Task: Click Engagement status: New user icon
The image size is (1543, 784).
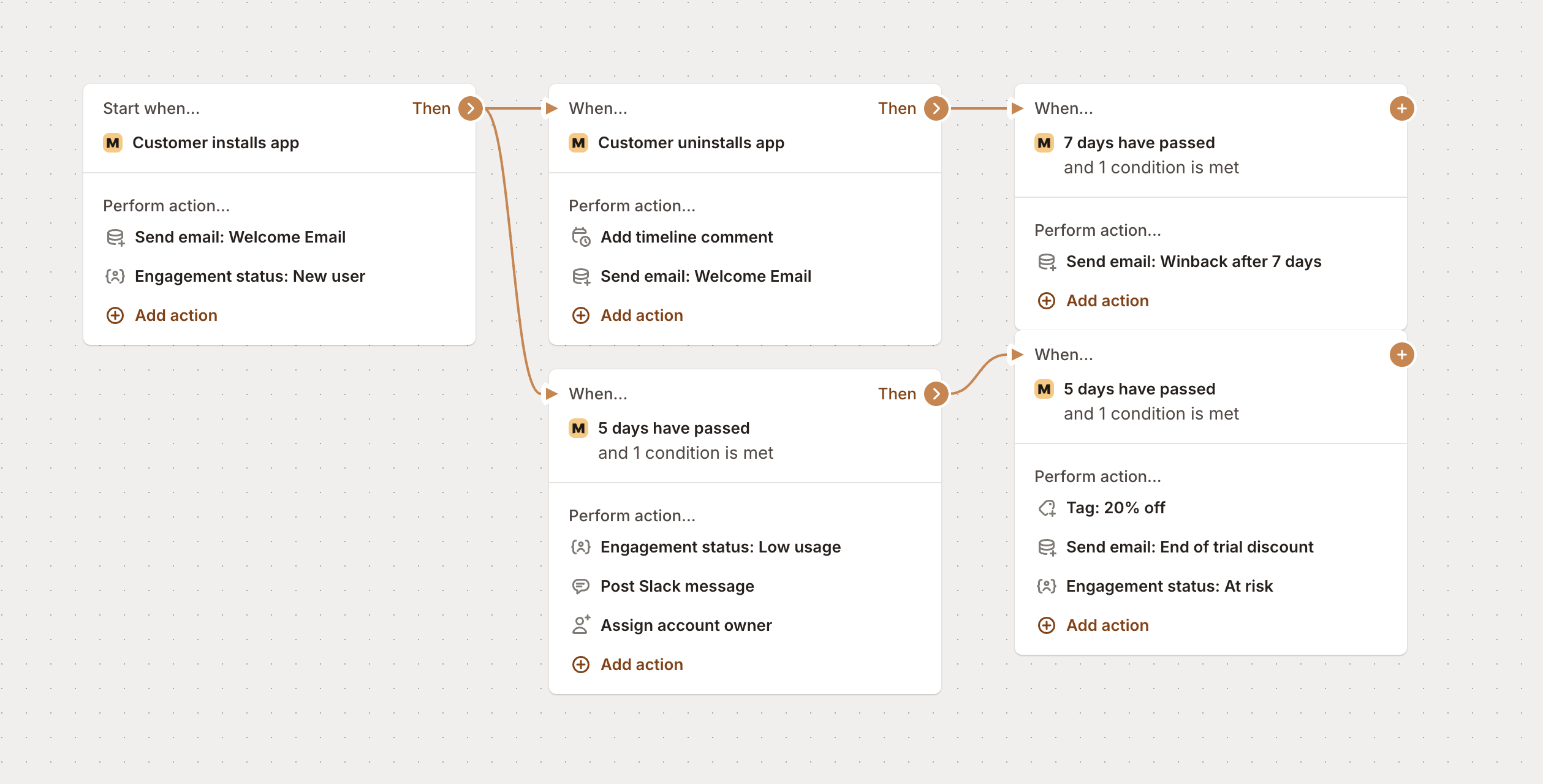Action: 115,276
